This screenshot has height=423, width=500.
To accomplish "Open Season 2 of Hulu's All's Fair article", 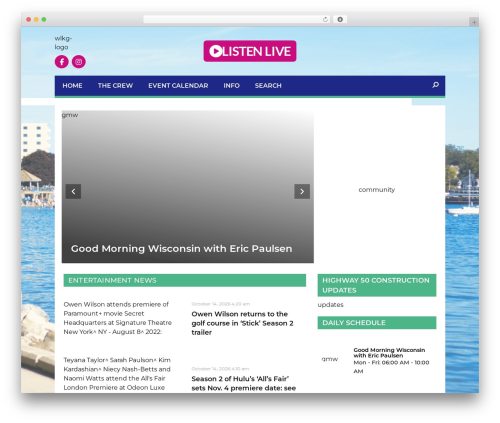I will point(244,383).
